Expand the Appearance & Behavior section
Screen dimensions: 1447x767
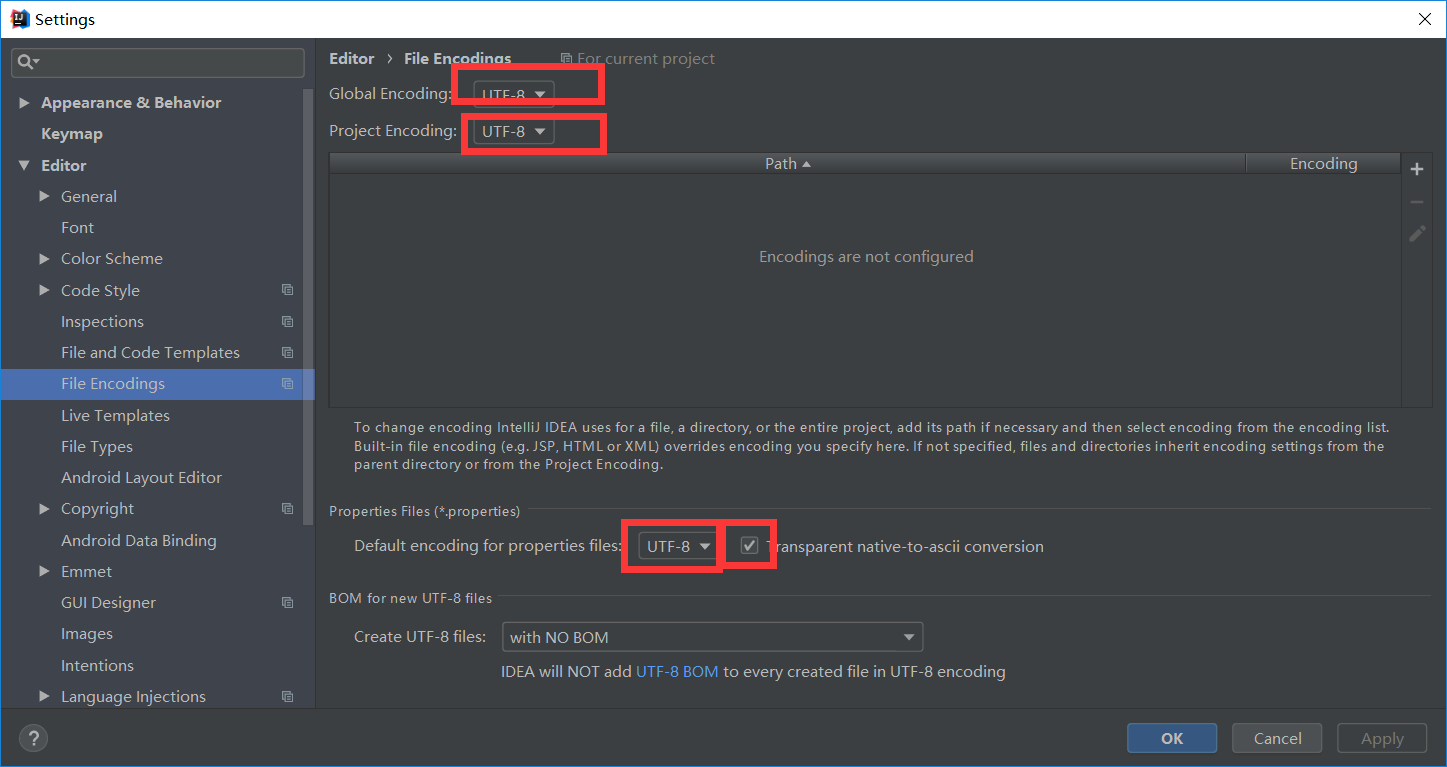(x=24, y=103)
